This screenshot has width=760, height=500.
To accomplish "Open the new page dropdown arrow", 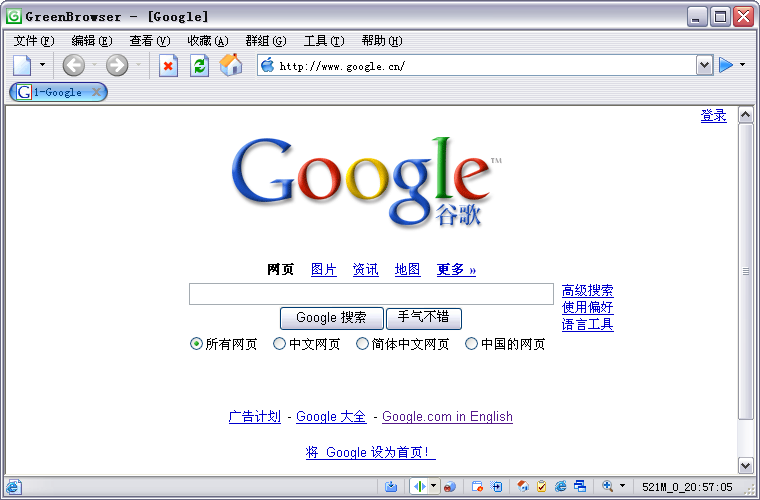I will [x=42, y=65].
